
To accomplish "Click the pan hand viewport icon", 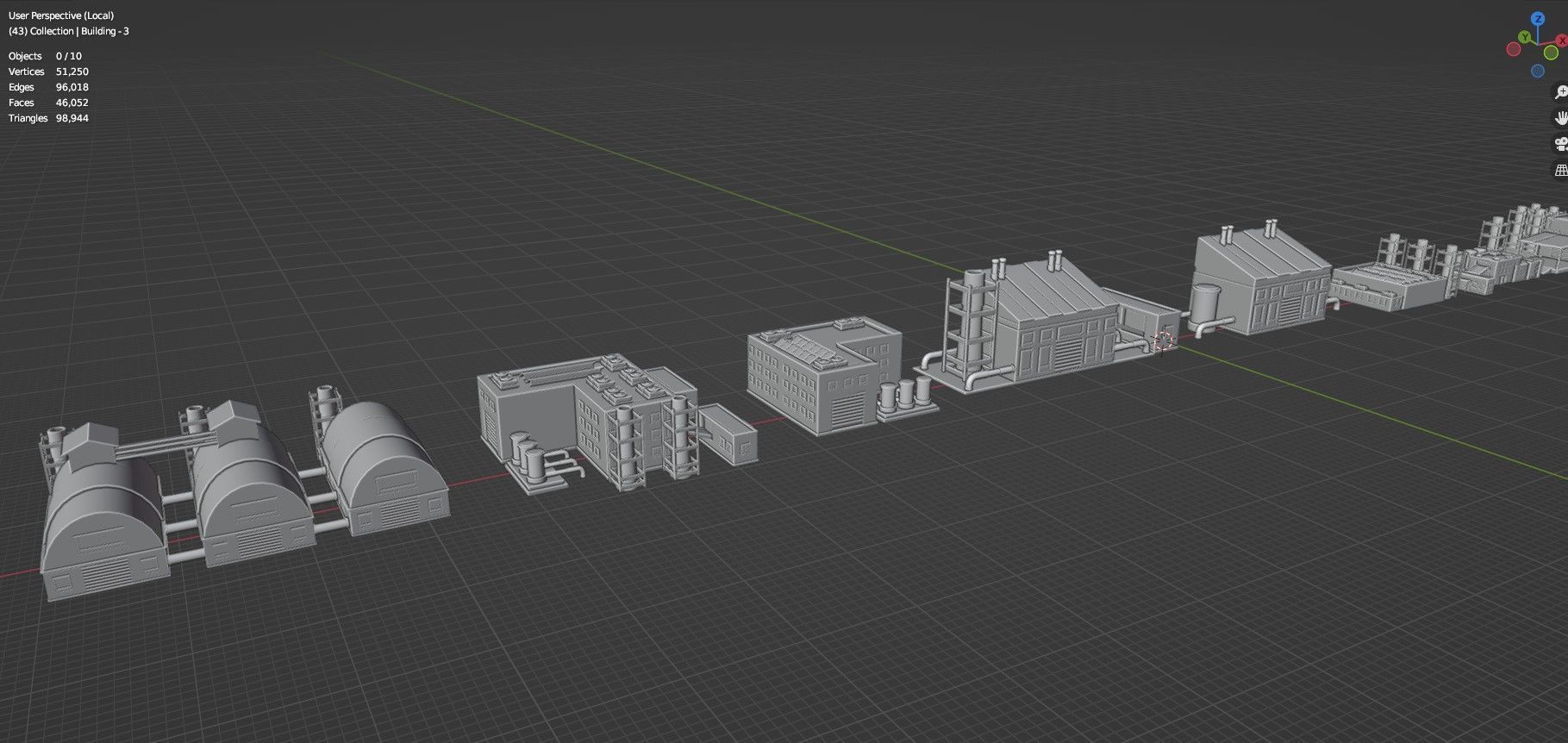I will [x=1561, y=117].
